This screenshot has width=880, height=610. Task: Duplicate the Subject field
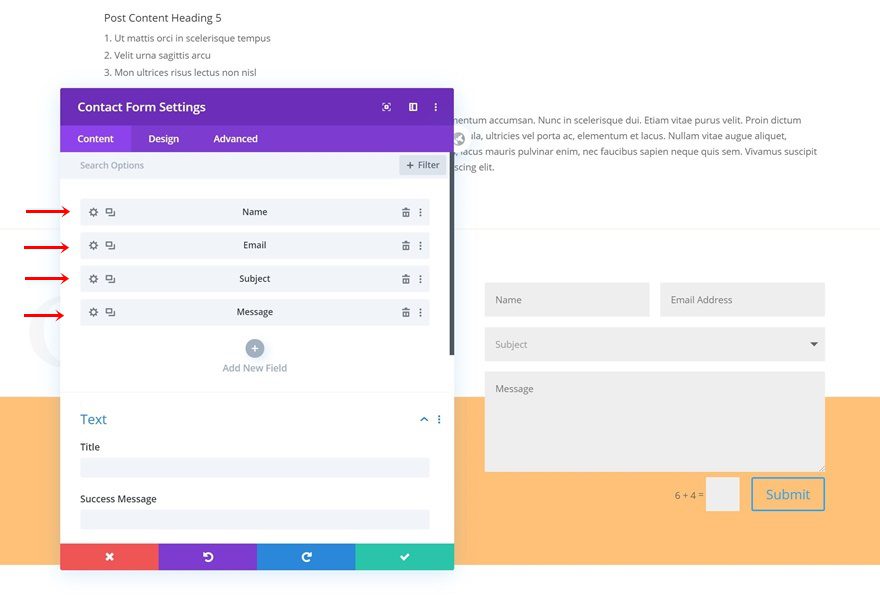pos(110,278)
